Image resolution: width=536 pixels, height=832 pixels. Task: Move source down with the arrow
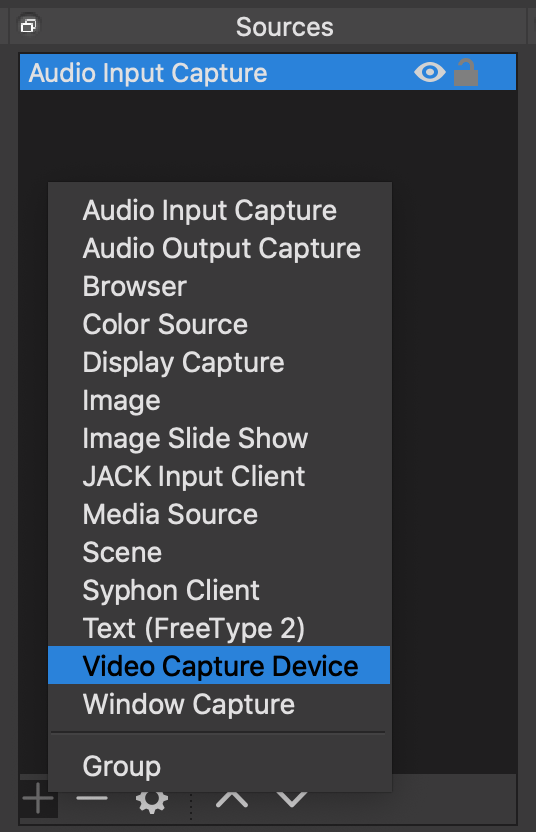(291, 799)
